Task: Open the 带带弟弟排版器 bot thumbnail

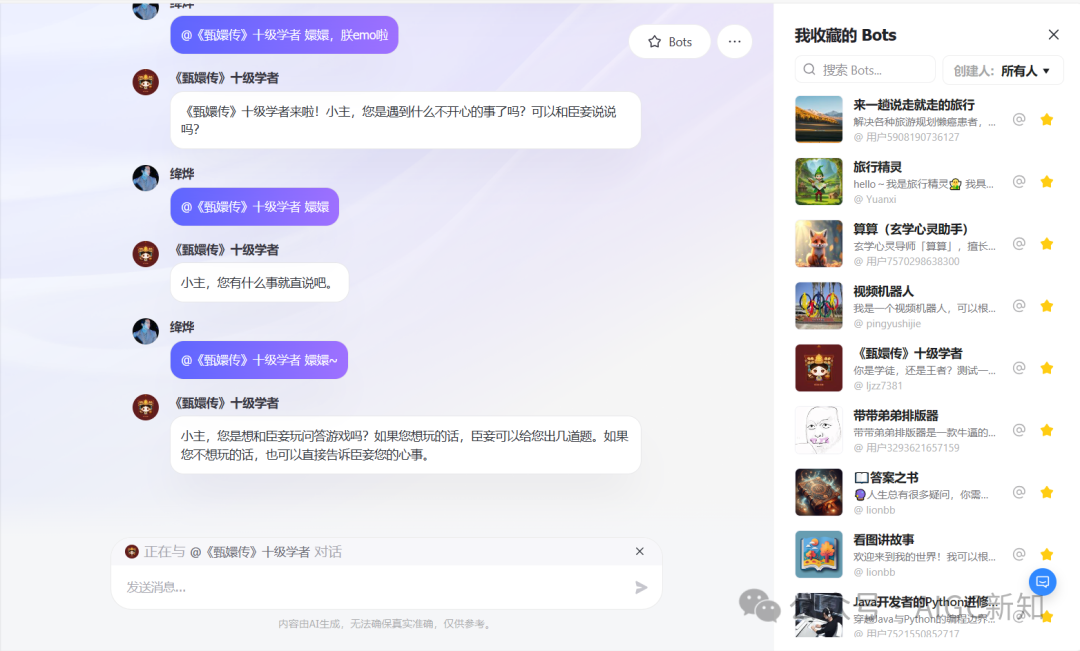Action: click(x=819, y=430)
